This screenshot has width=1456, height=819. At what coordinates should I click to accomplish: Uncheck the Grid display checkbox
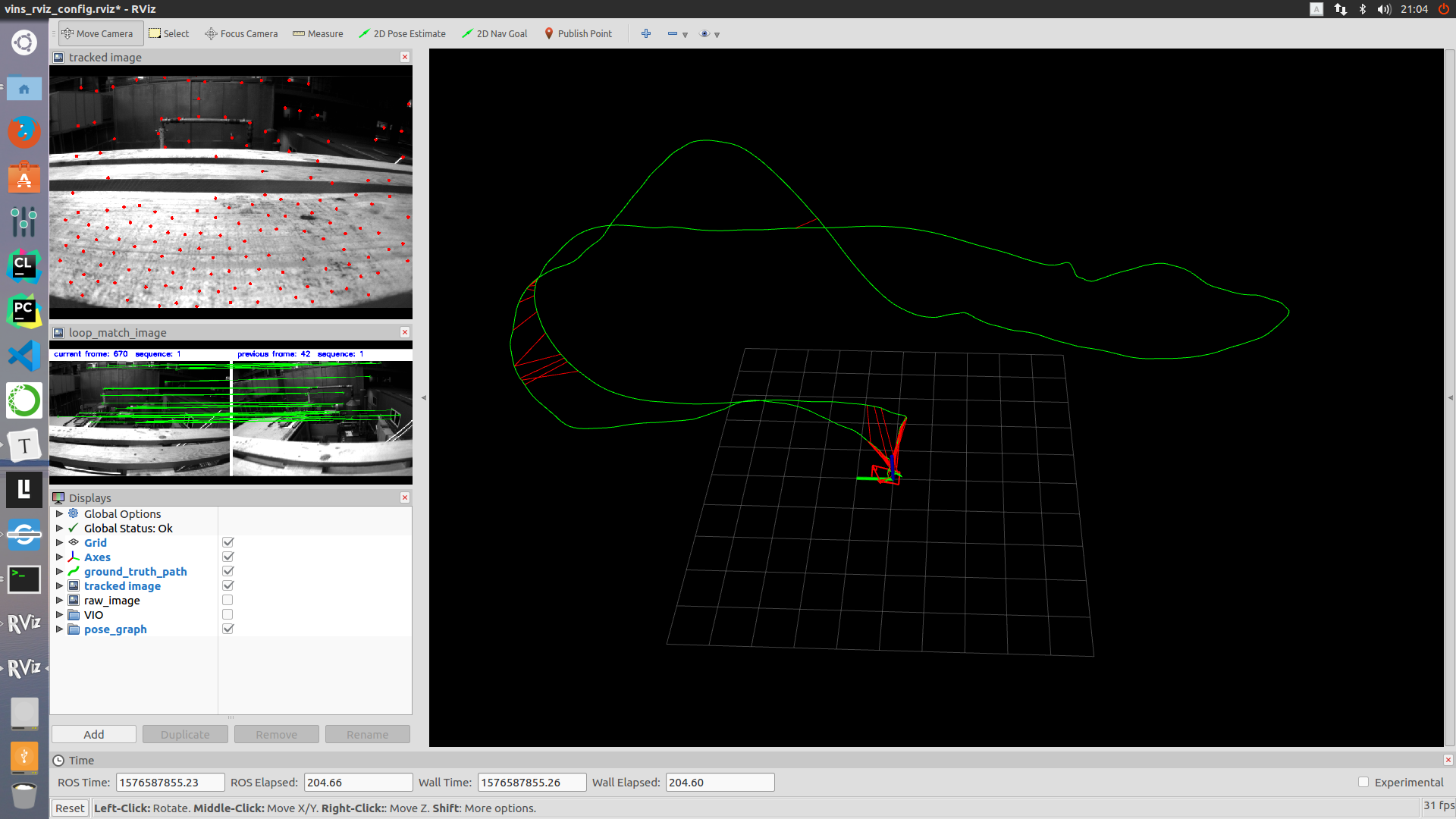227,542
